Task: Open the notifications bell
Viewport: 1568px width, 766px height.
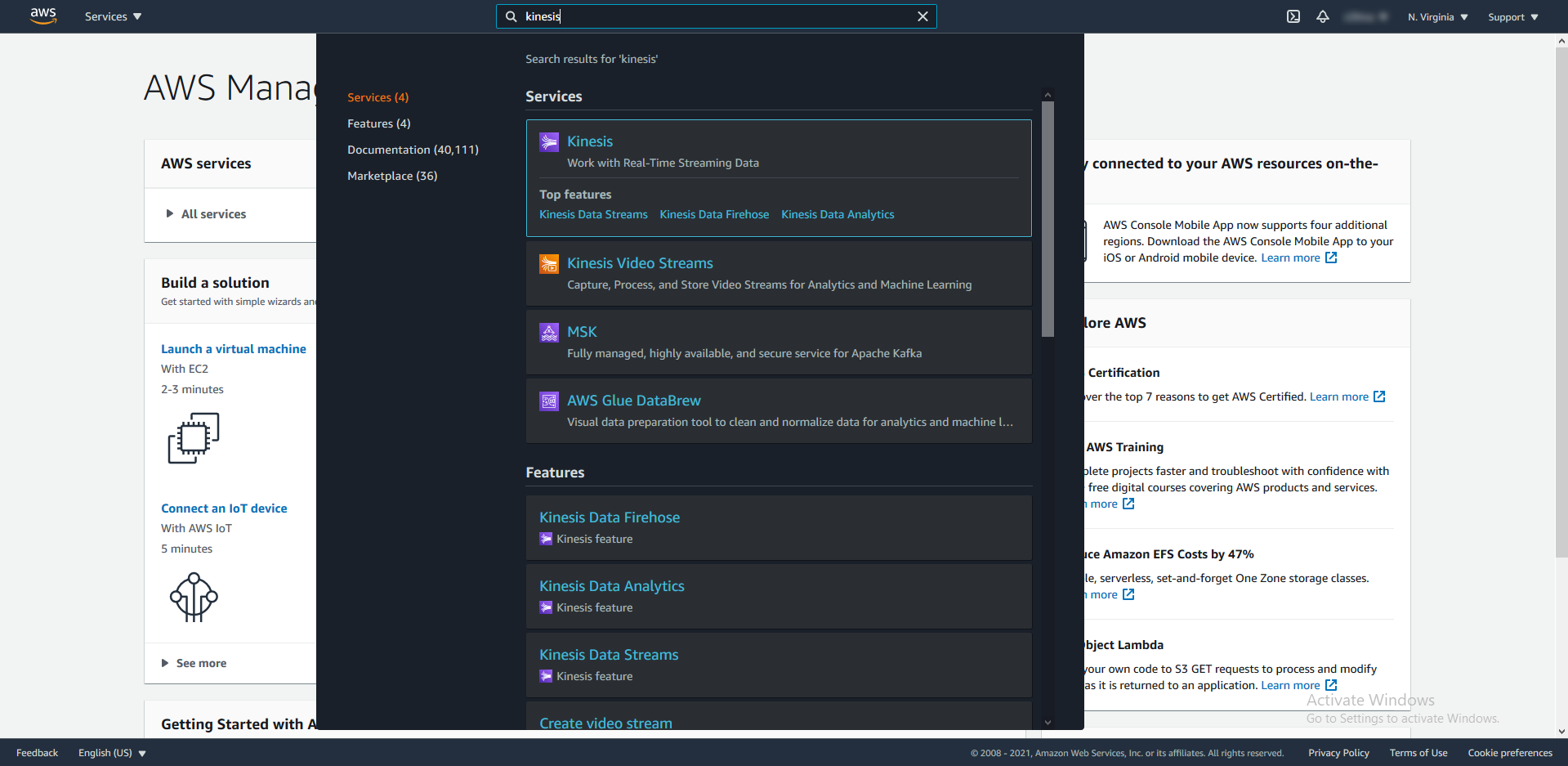Action: pos(1323,16)
